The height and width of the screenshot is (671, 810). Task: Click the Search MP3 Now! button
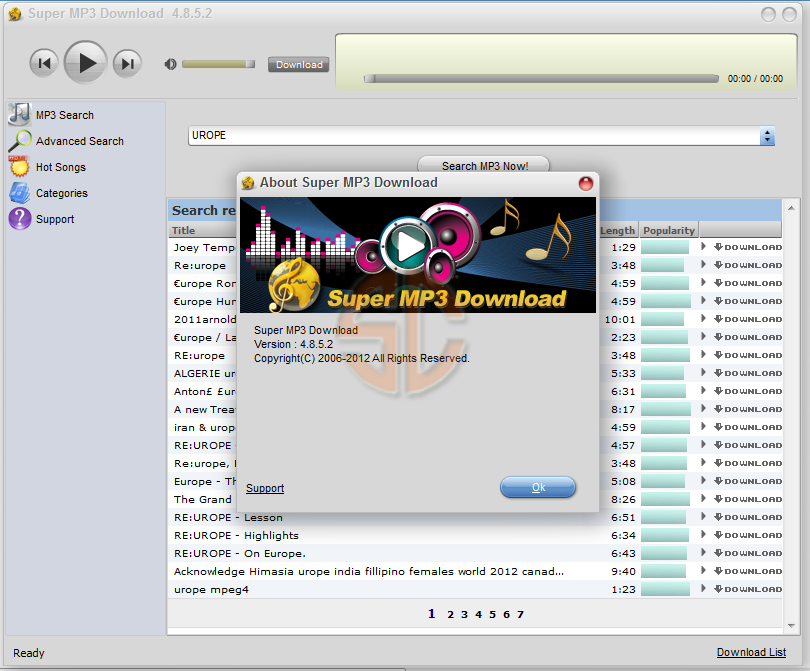[485, 166]
